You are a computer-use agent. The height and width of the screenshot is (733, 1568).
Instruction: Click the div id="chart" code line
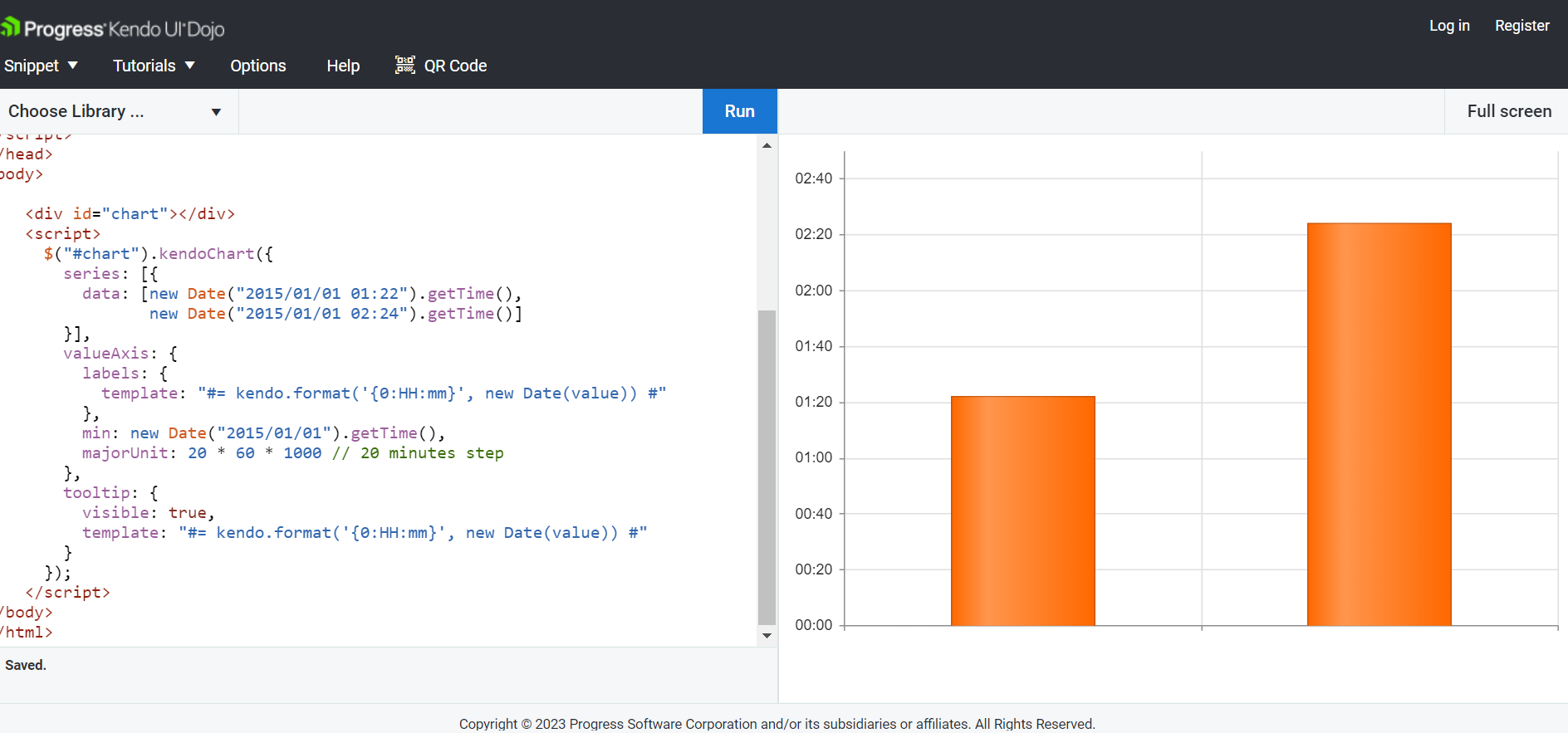click(x=130, y=214)
